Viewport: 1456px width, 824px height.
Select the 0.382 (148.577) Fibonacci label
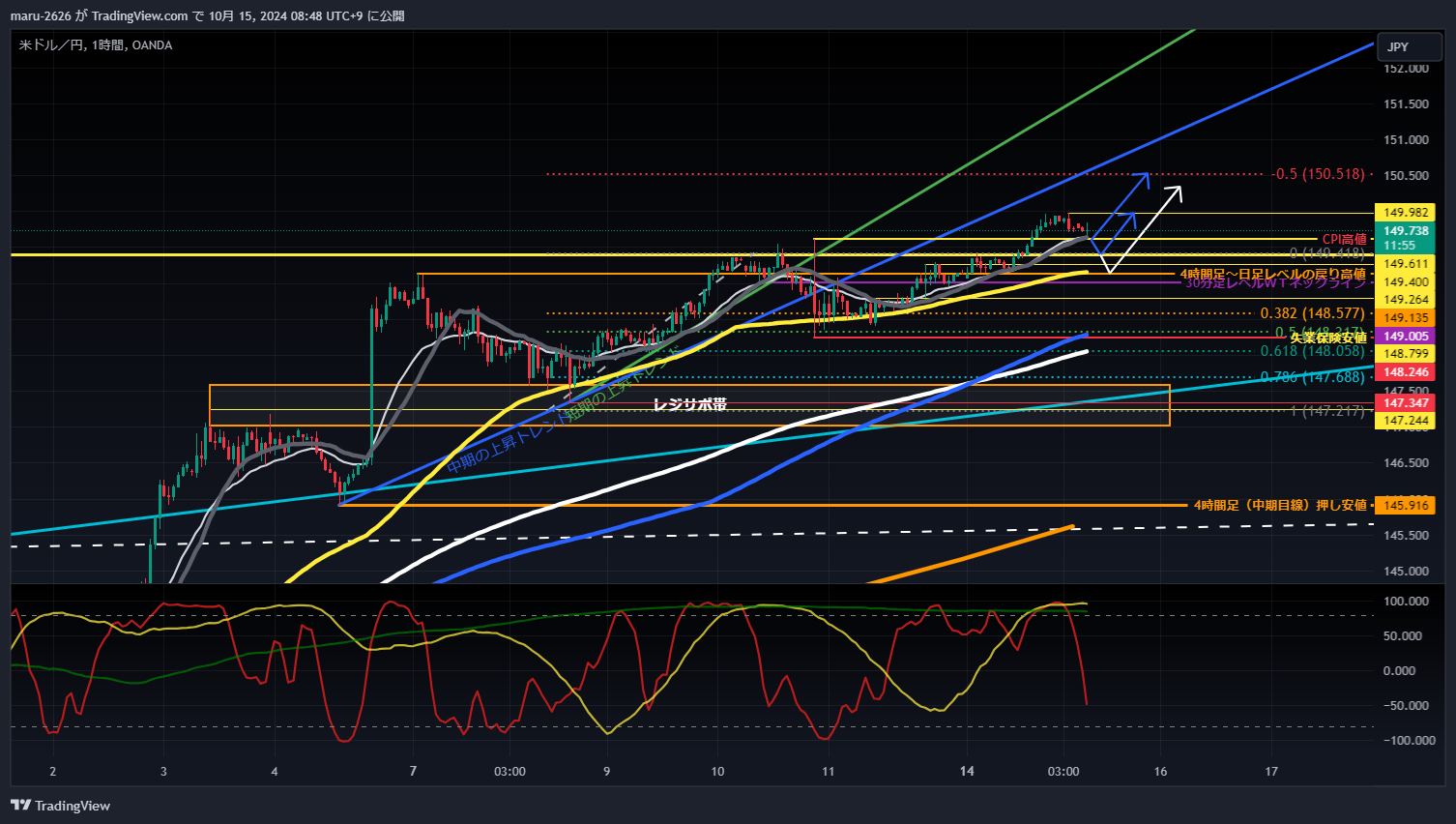click(x=1312, y=313)
